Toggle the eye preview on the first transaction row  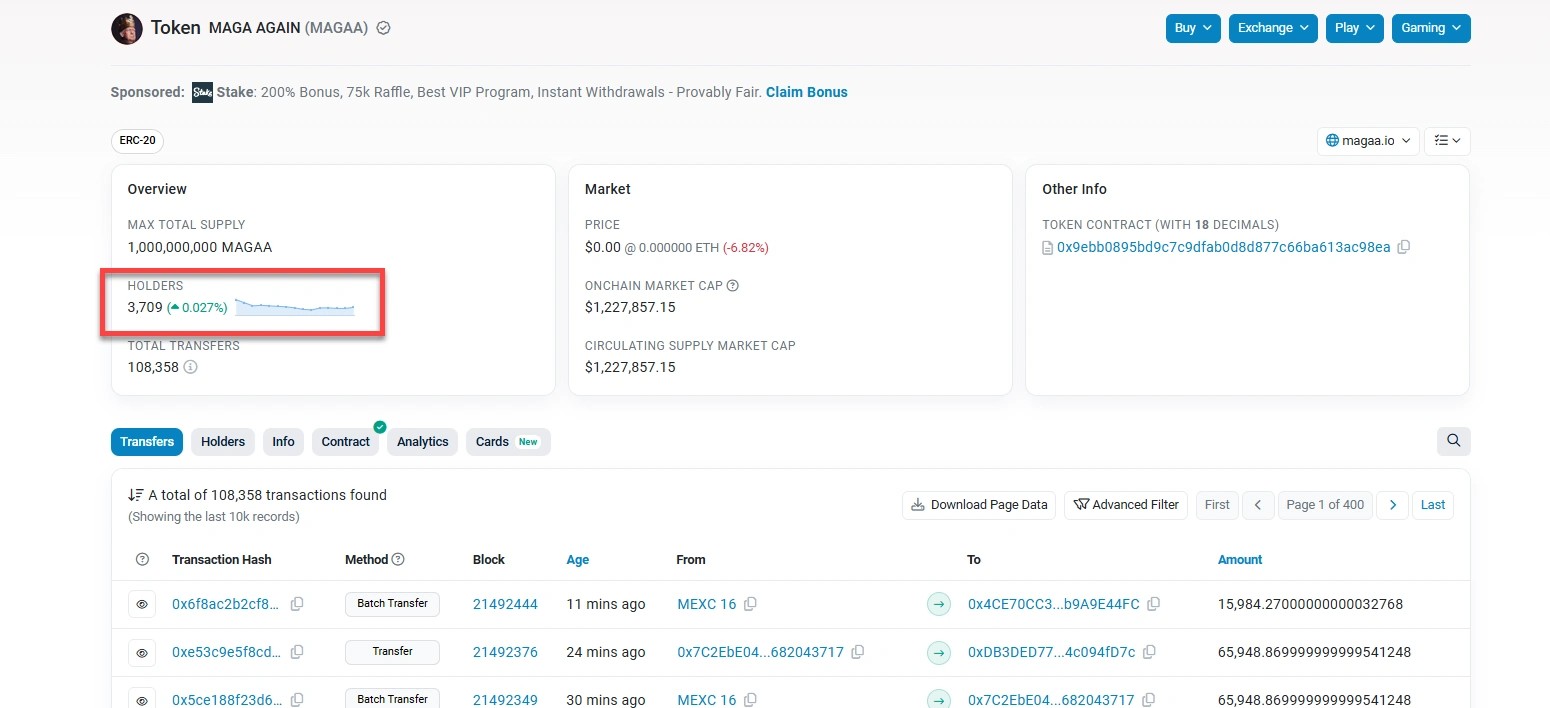click(x=142, y=604)
